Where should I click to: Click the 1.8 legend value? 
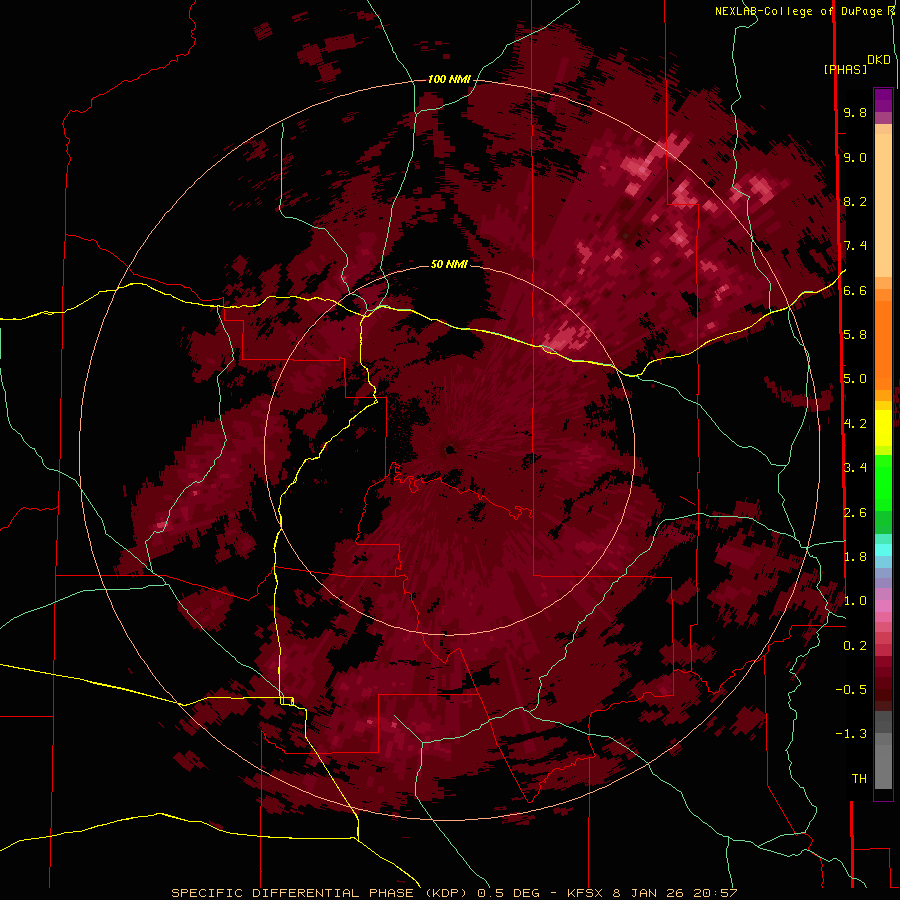[855, 557]
